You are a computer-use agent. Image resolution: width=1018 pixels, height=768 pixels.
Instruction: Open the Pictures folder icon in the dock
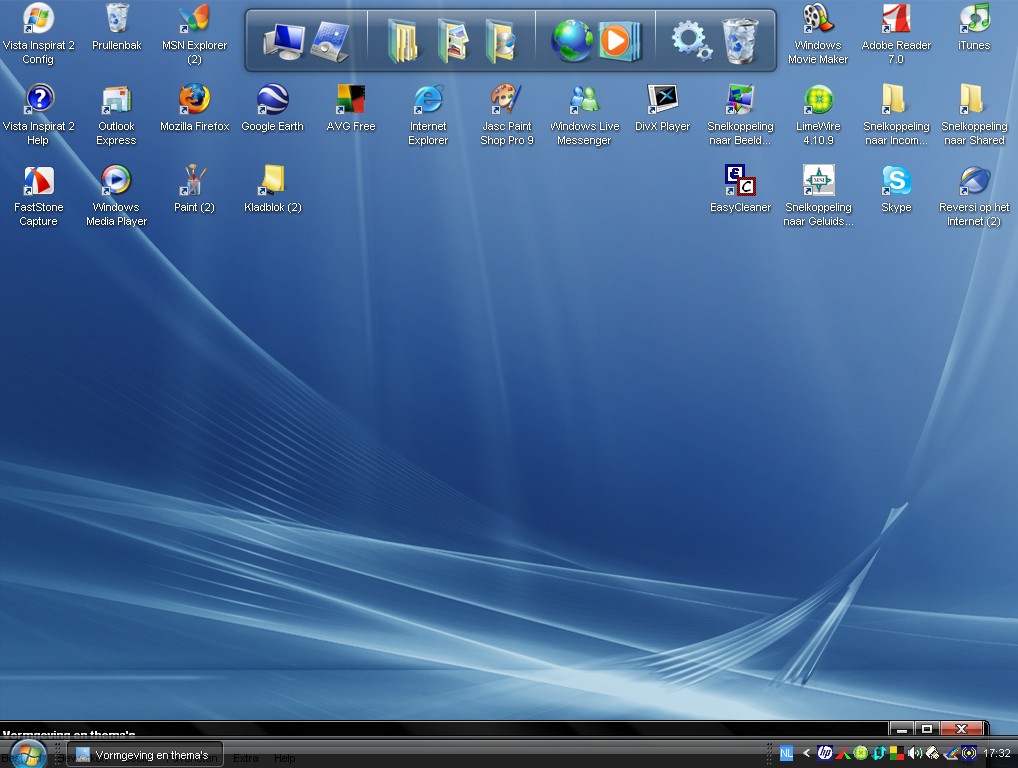point(452,41)
